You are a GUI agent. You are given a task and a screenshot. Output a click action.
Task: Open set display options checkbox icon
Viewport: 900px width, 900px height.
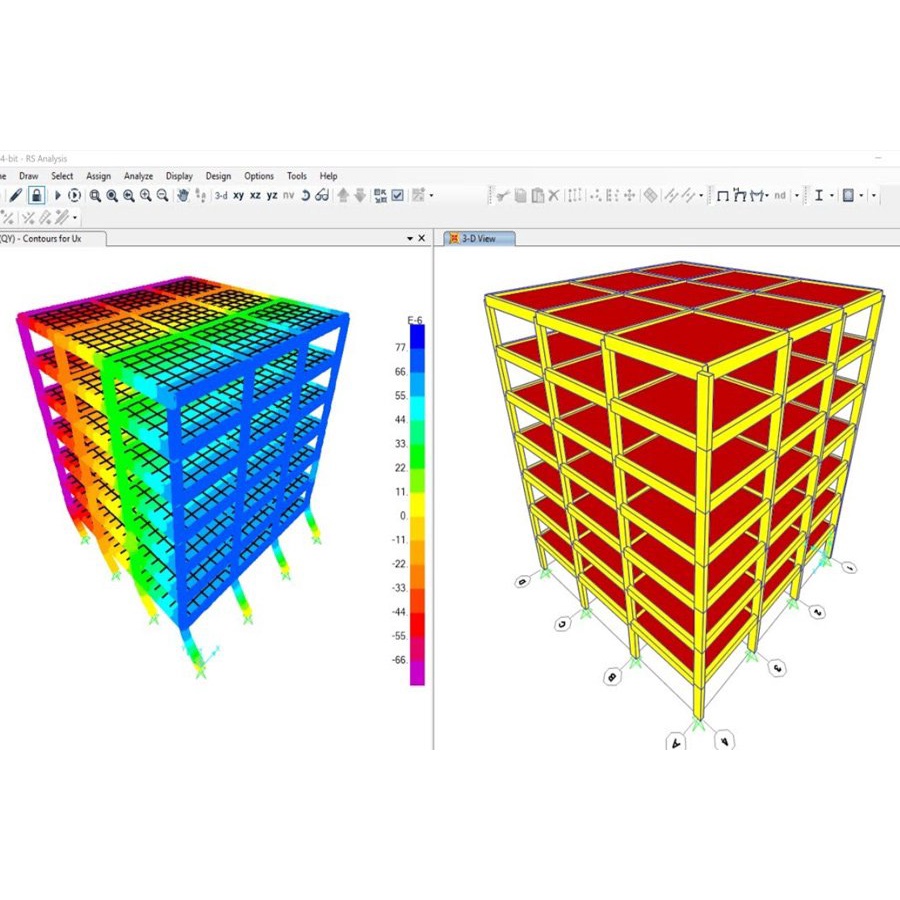[x=397, y=196]
